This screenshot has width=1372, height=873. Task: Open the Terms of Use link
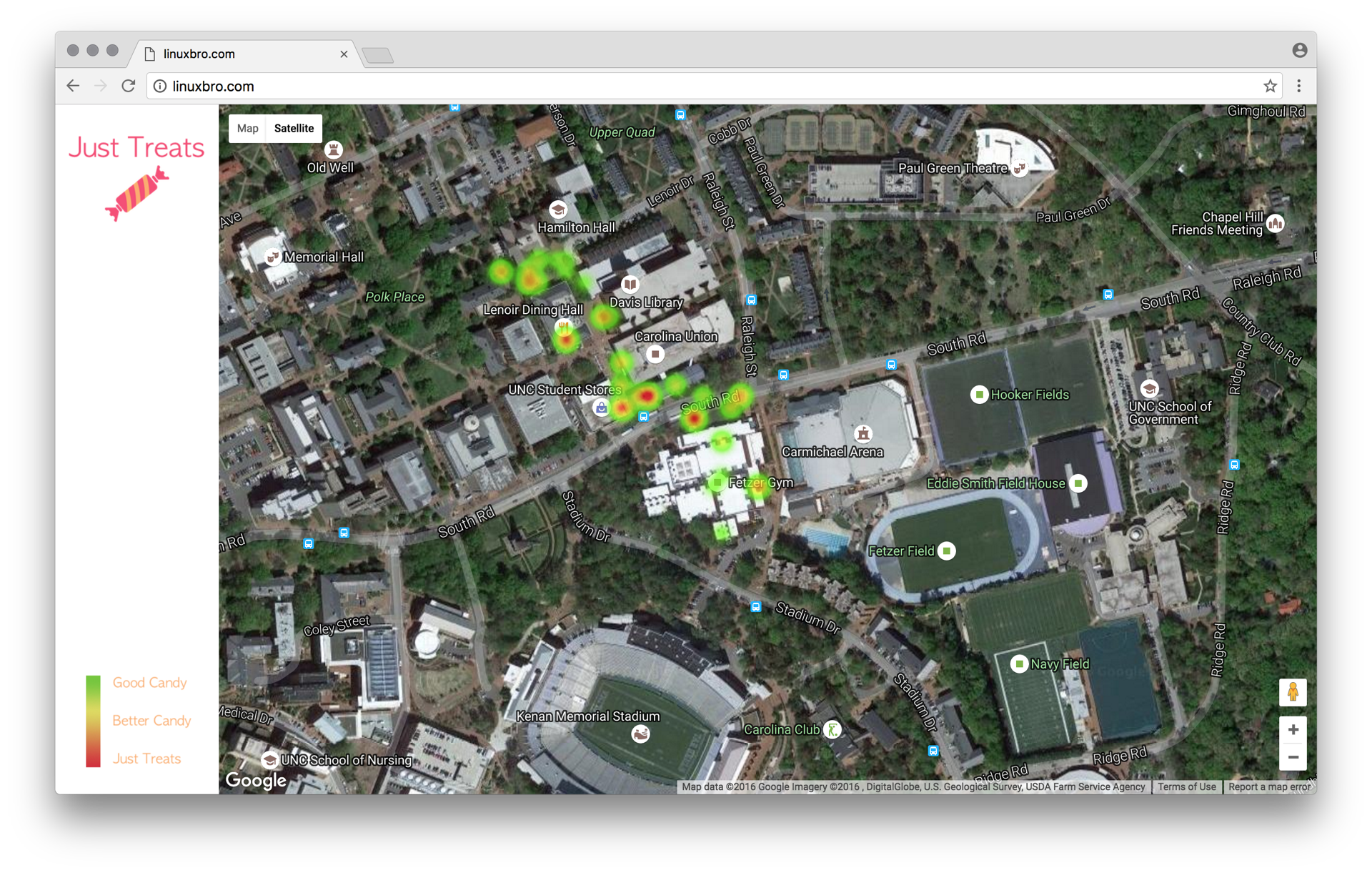click(x=1186, y=786)
